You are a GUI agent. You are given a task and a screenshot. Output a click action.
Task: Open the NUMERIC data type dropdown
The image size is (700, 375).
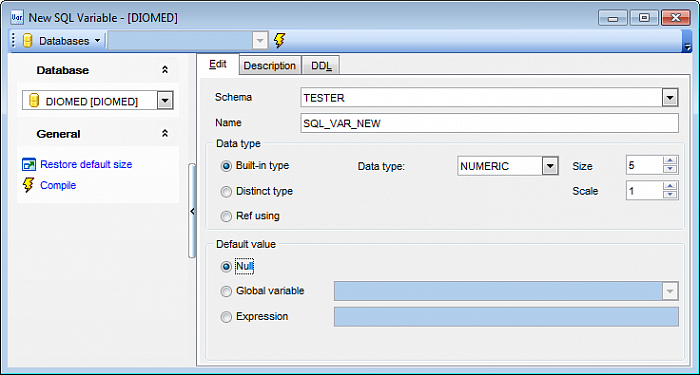pos(550,167)
